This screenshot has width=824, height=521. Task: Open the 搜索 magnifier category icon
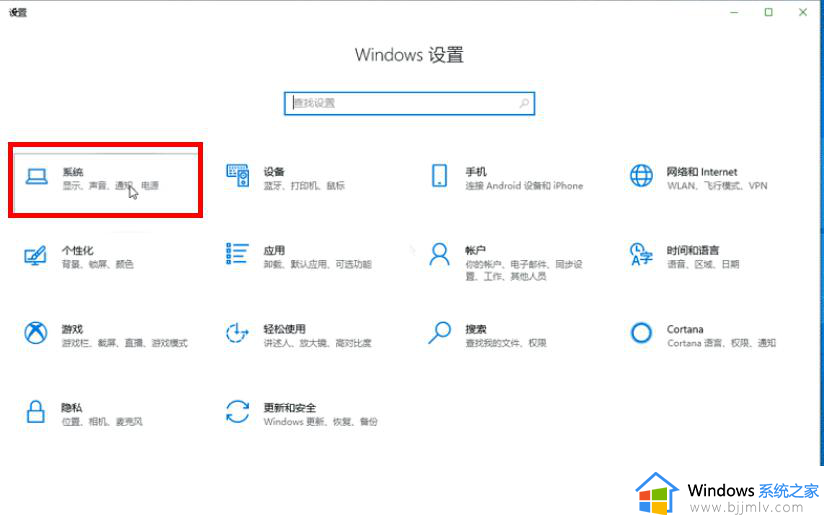coord(439,333)
